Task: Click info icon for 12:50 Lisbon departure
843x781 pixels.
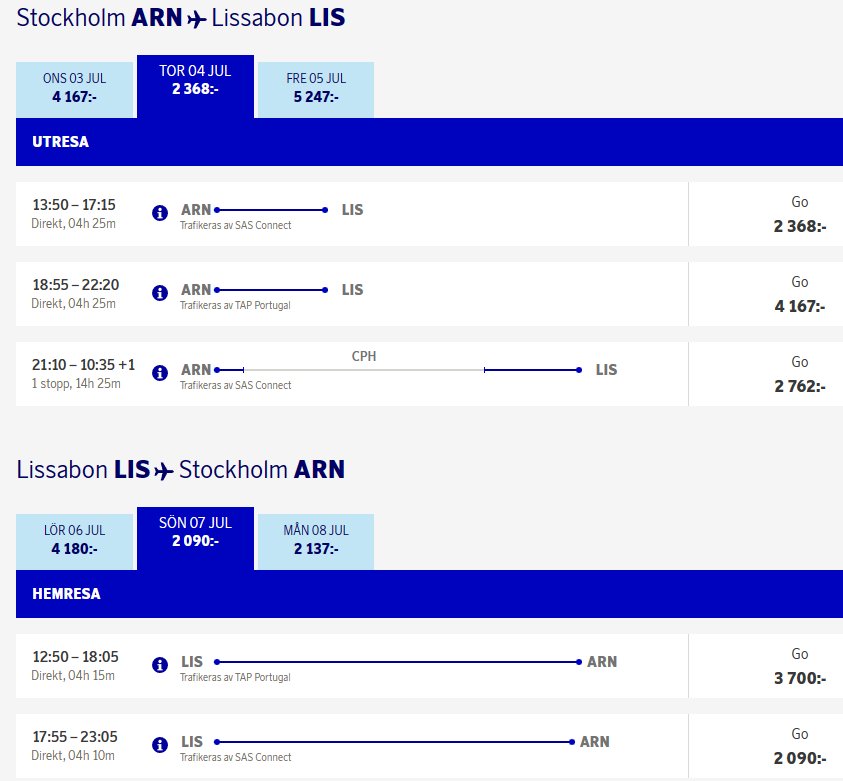Action: [x=160, y=665]
